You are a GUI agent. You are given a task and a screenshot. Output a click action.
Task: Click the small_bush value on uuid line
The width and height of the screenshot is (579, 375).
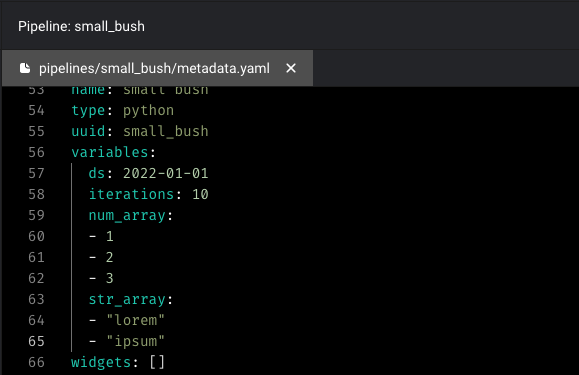point(166,131)
